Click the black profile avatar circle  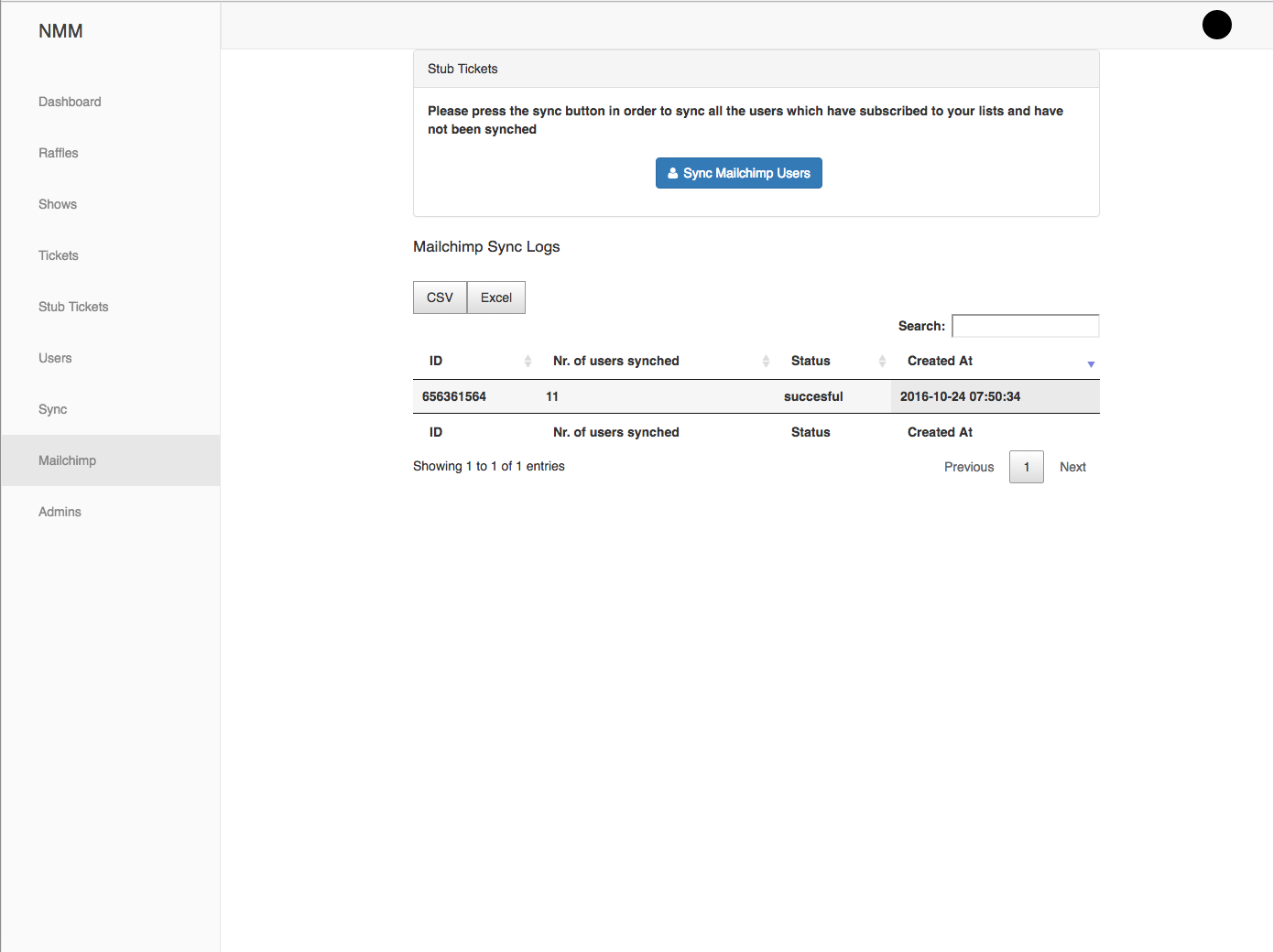(x=1216, y=25)
